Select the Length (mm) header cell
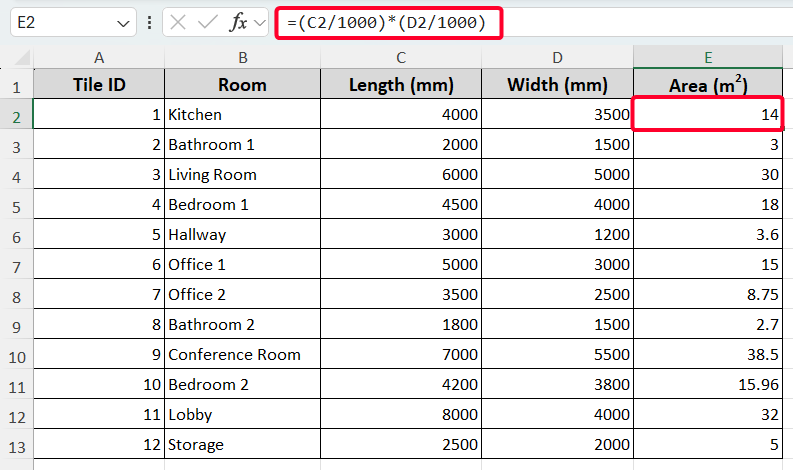 pyautogui.click(x=400, y=85)
